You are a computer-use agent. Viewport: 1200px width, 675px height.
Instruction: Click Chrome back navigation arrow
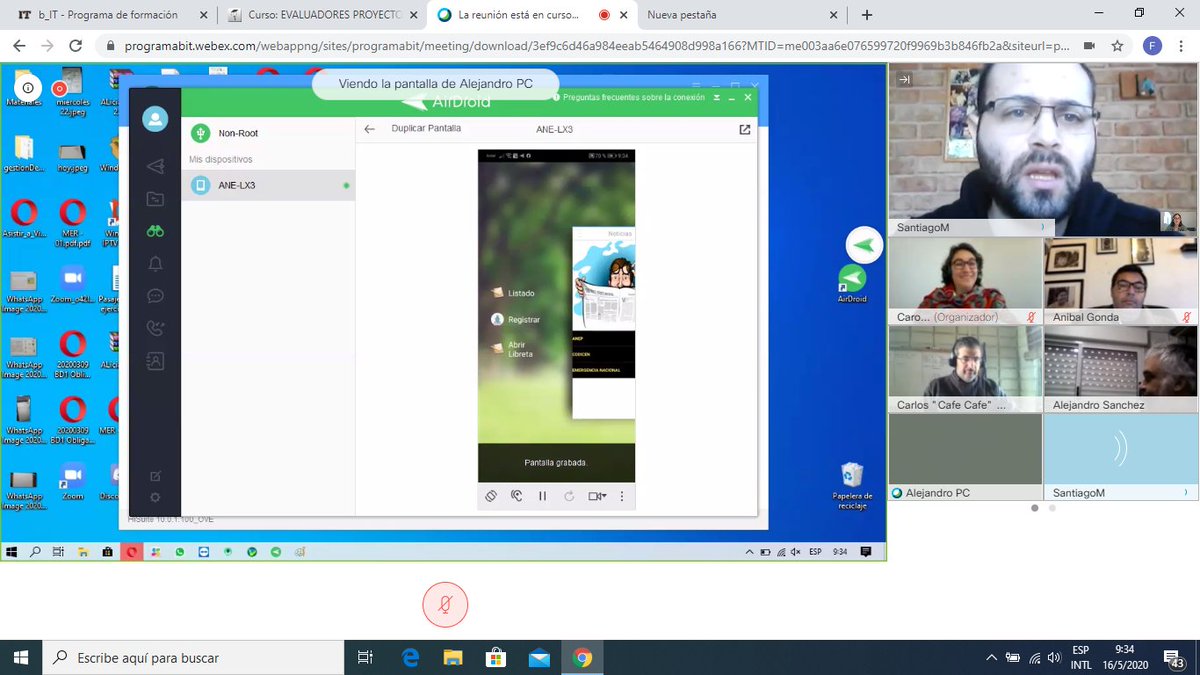pos(19,46)
